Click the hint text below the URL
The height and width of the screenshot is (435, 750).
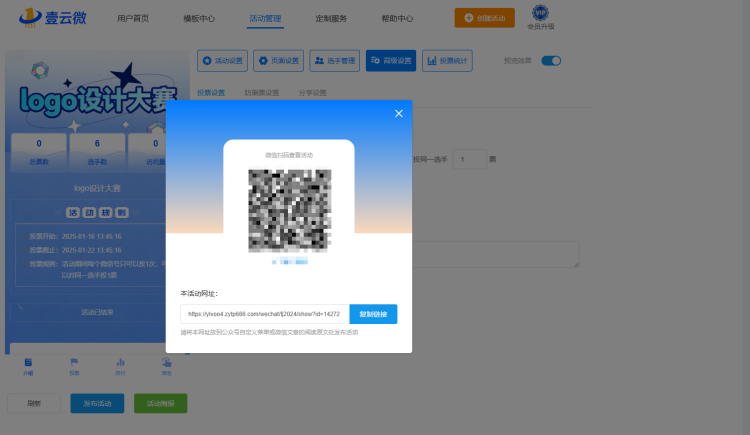(x=269, y=332)
